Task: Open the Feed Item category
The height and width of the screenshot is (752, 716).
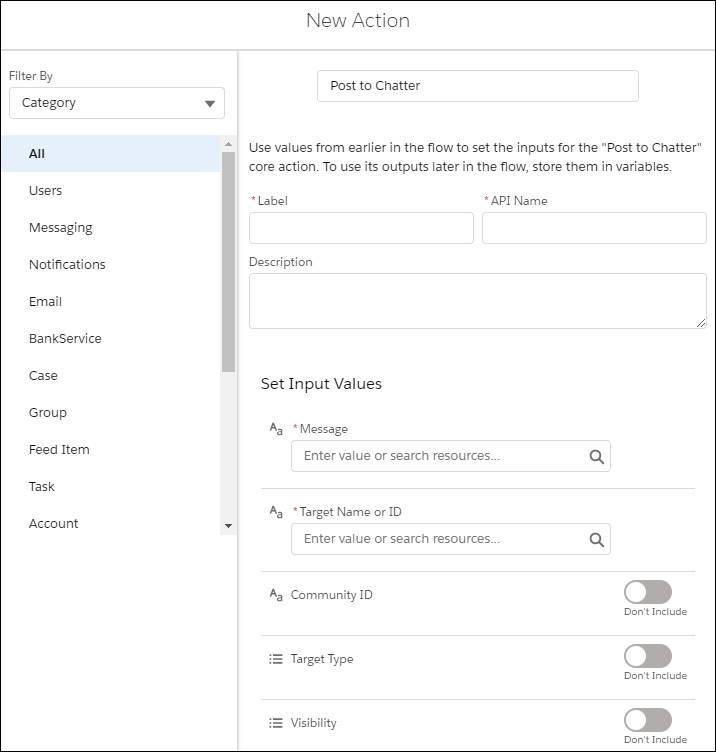Action: coord(111,449)
